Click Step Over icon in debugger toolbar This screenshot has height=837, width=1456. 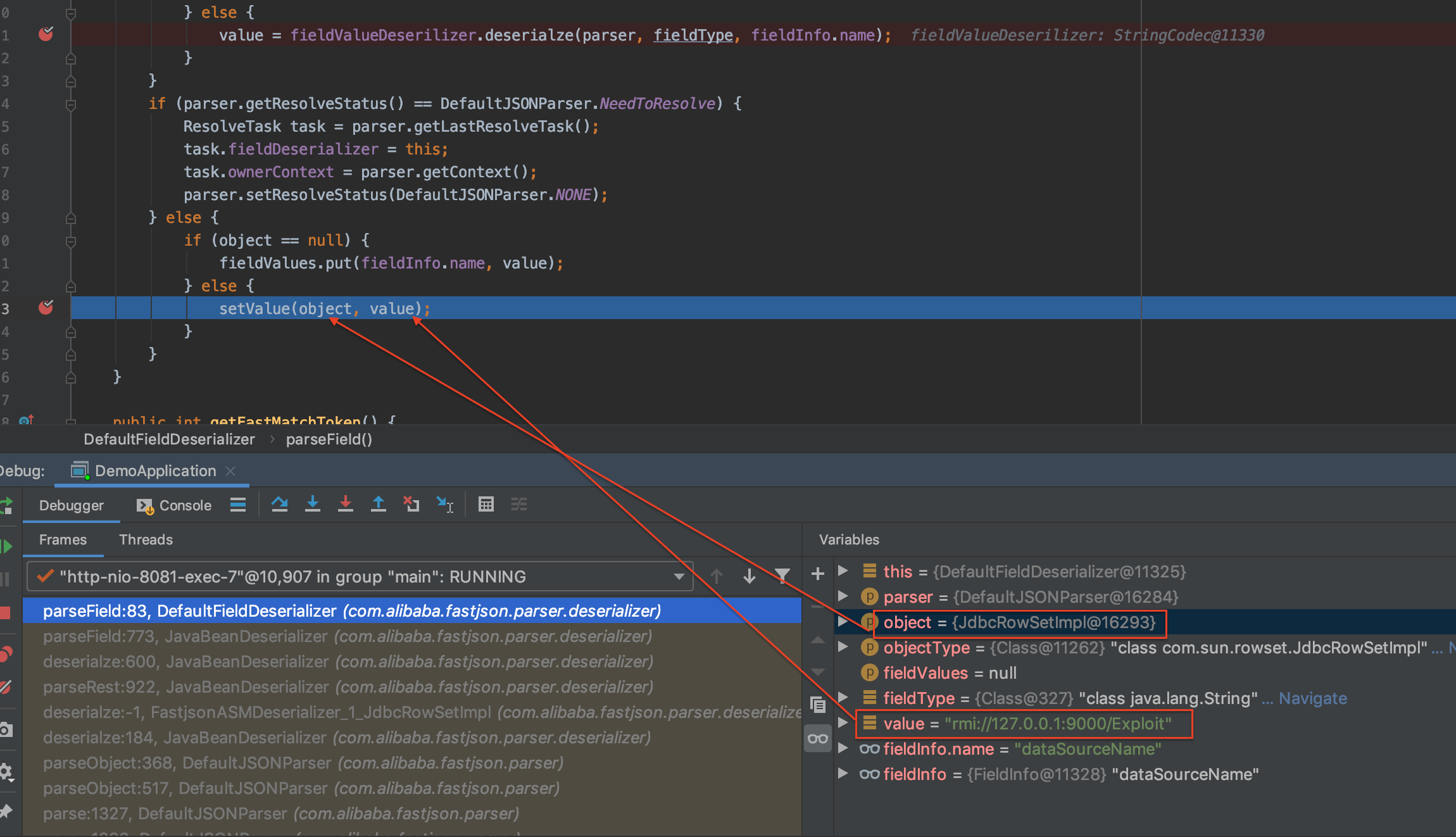click(279, 505)
